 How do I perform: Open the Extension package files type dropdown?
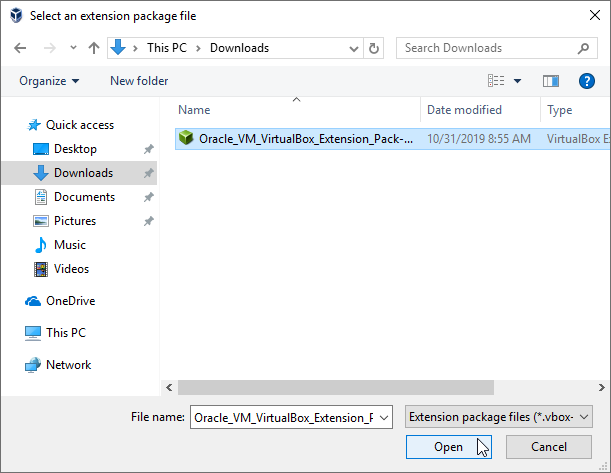(x=499, y=417)
